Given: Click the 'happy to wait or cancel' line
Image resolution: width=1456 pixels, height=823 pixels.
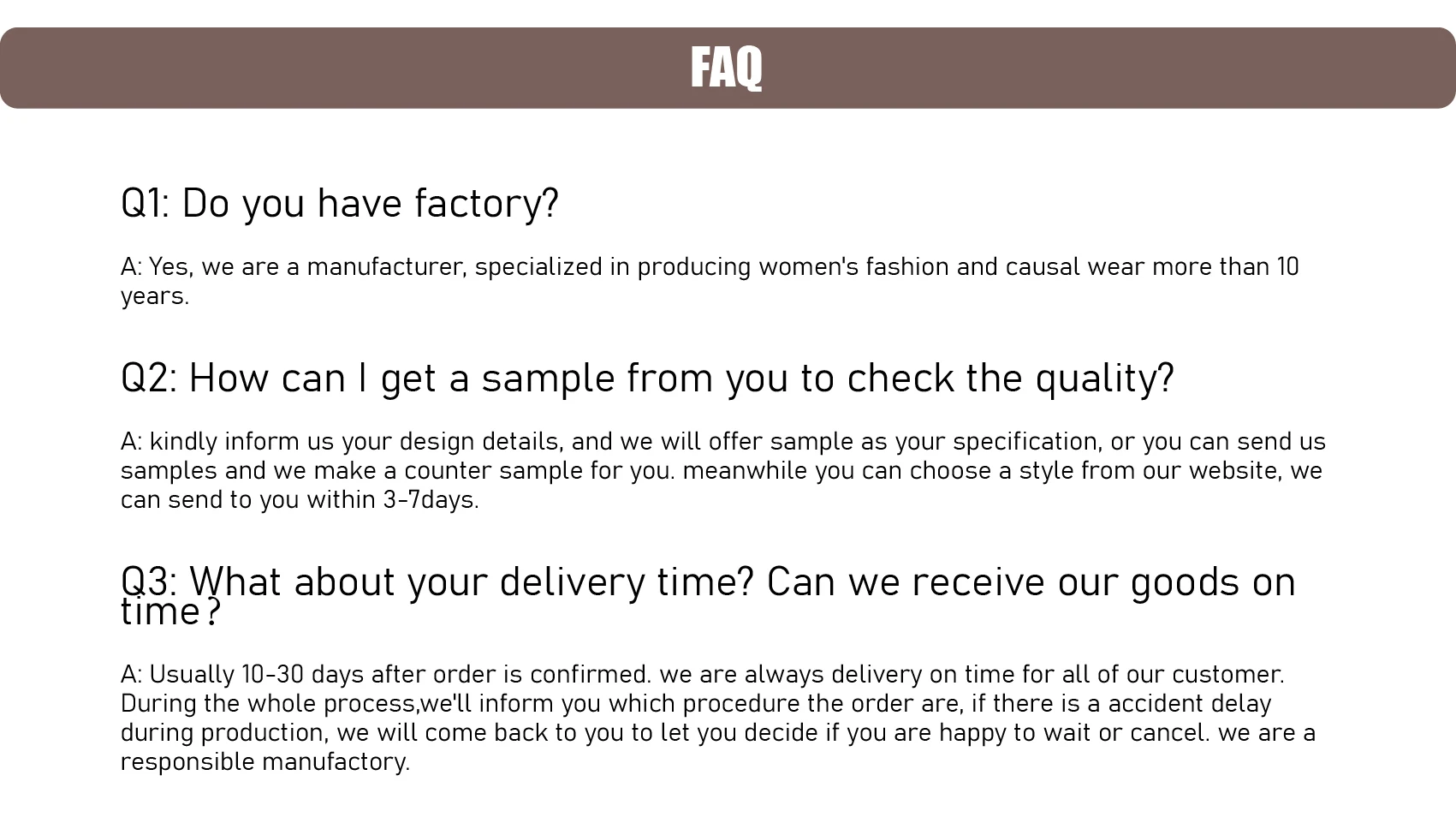Looking at the screenshot, I should click(x=718, y=733).
